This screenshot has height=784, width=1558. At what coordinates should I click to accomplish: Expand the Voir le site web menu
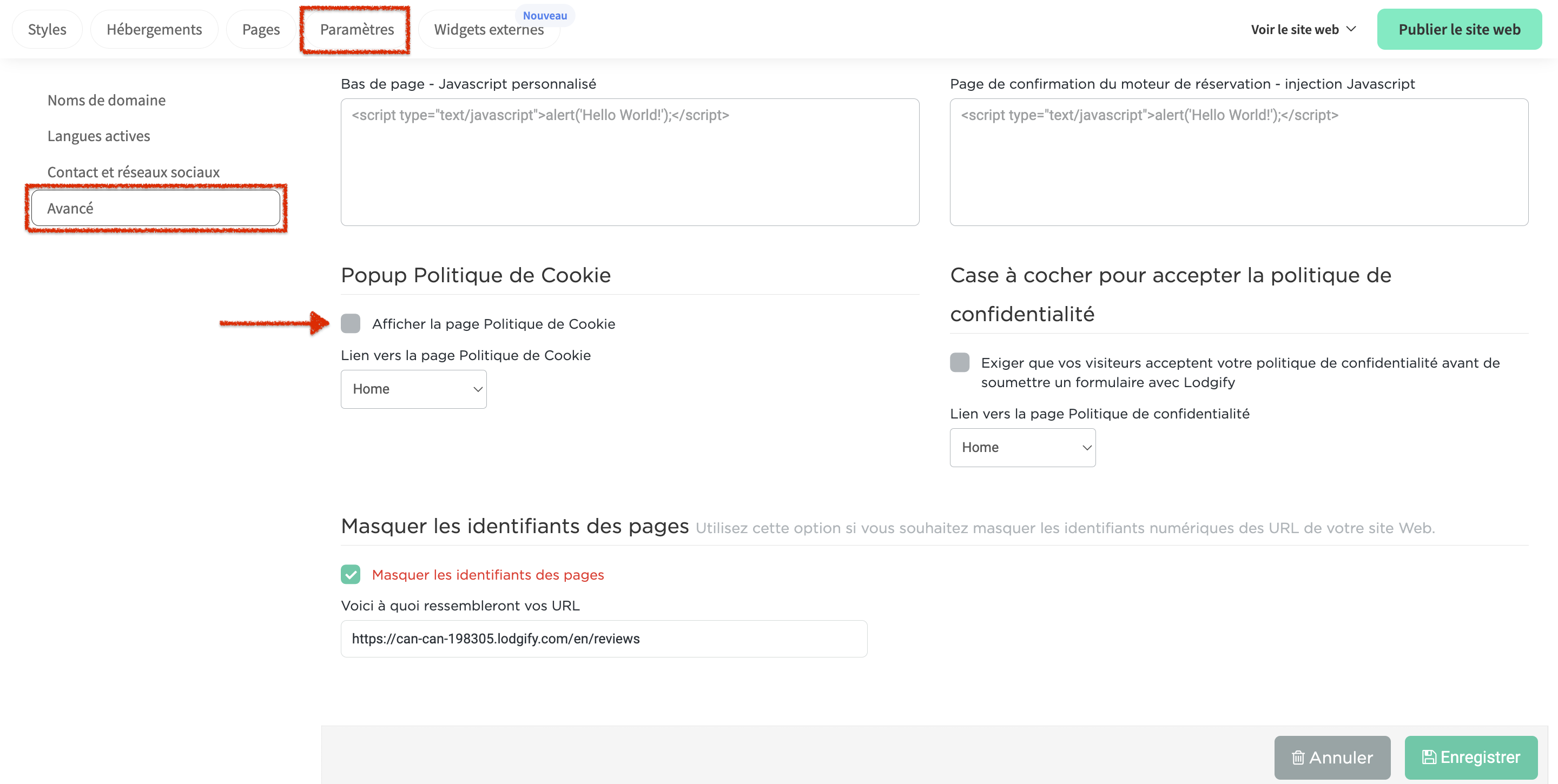pyautogui.click(x=1303, y=29)
